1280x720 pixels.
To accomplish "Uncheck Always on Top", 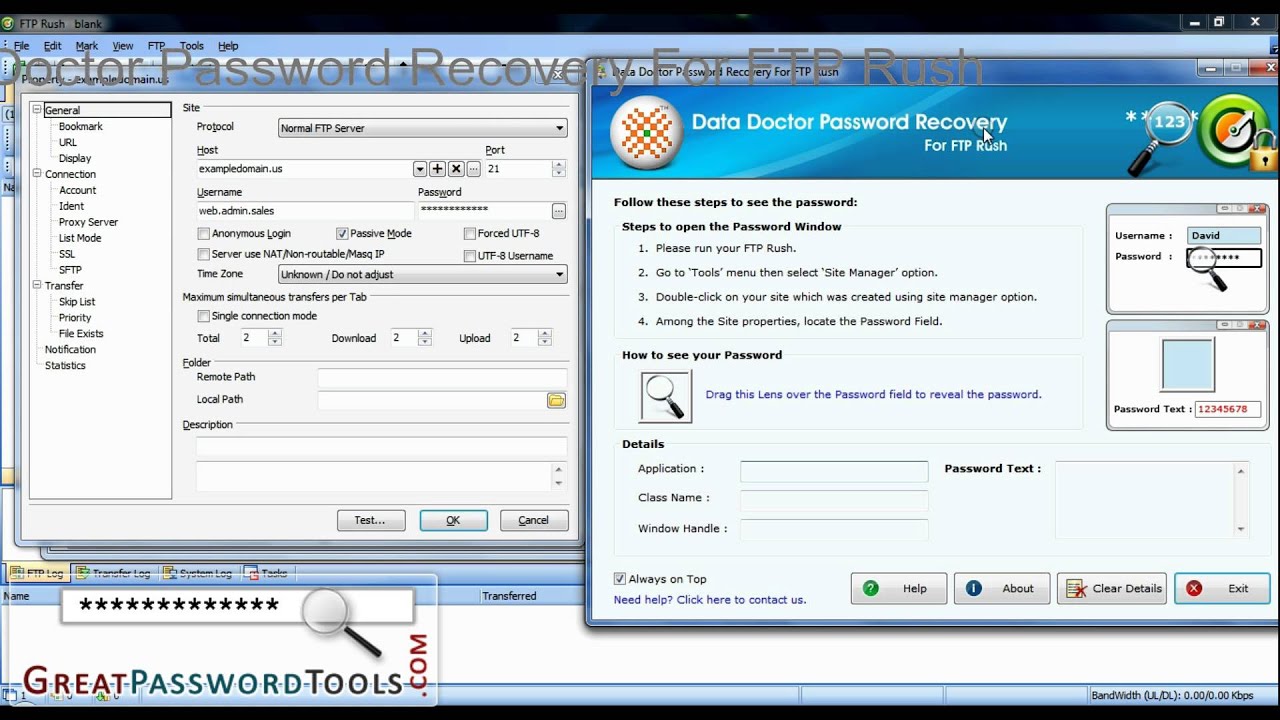I will [620, 579].
